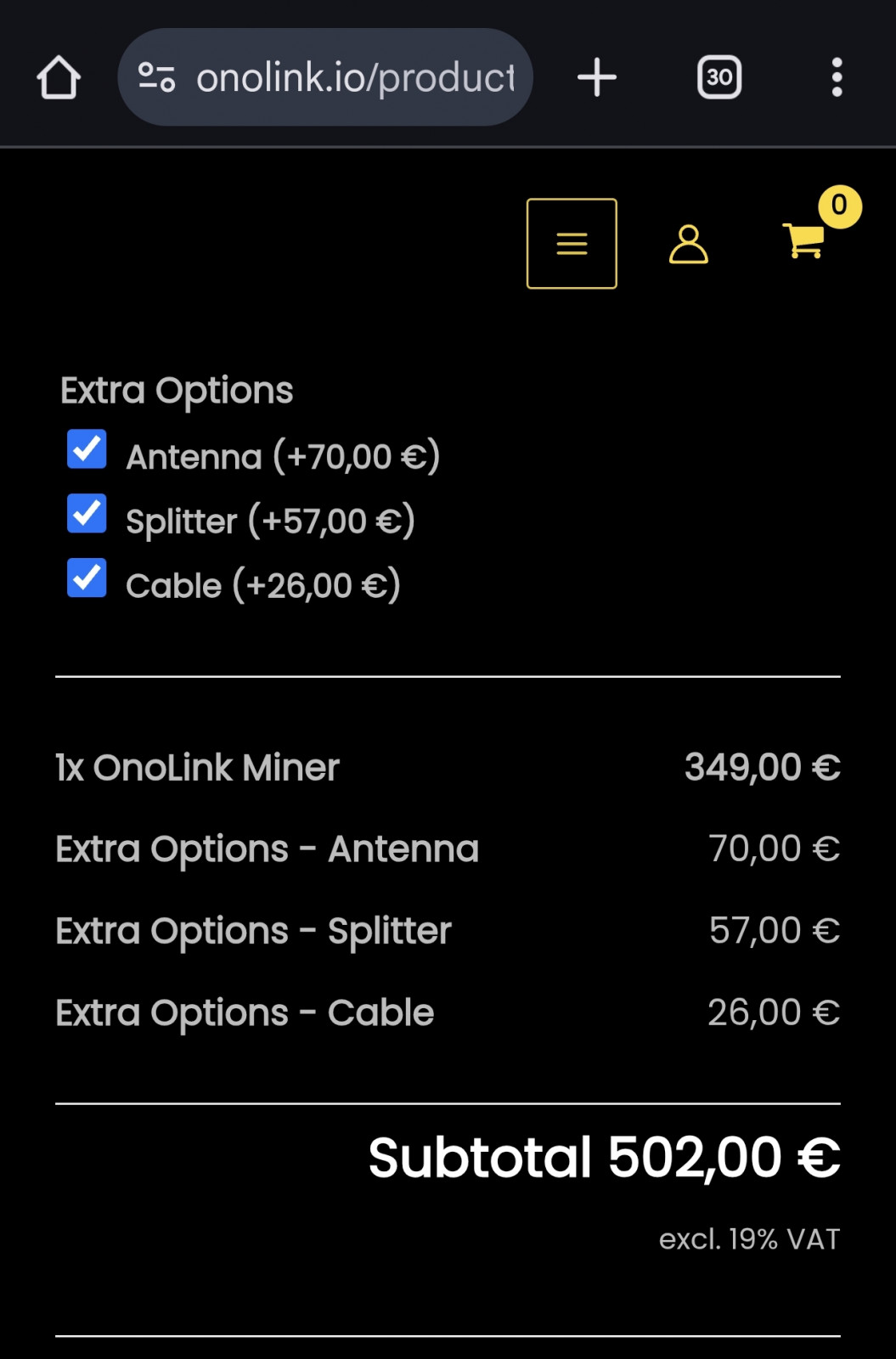Open the user account icon
896x1359 pixels.
(688, 245)
